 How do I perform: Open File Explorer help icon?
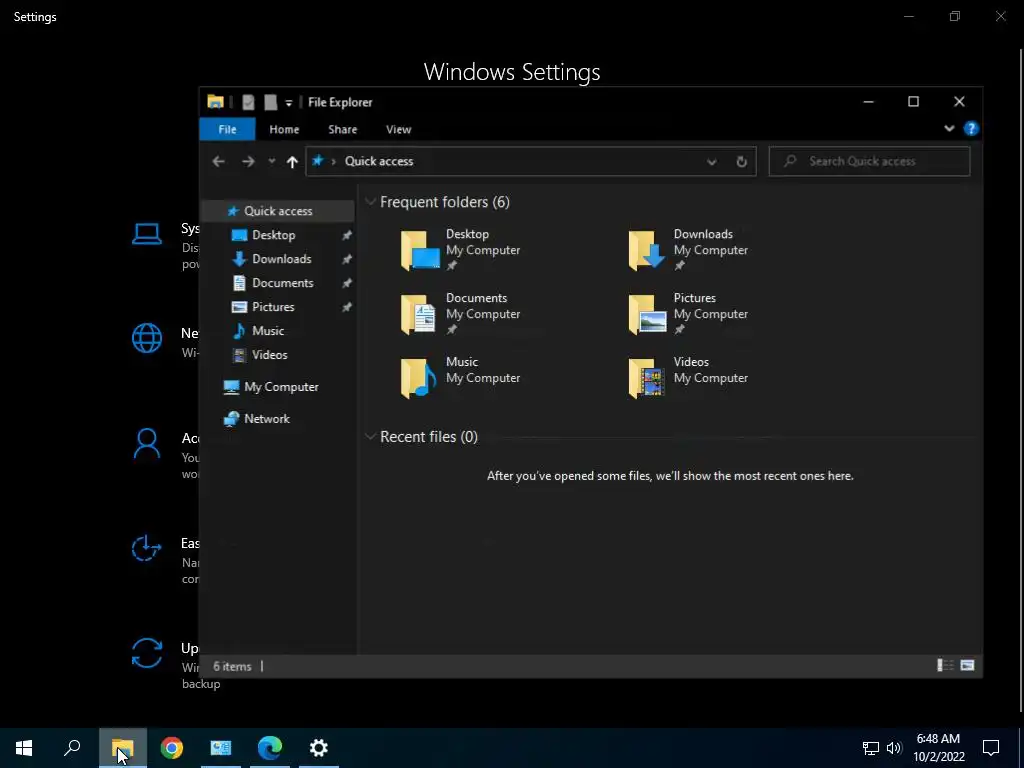click(971, 129)
